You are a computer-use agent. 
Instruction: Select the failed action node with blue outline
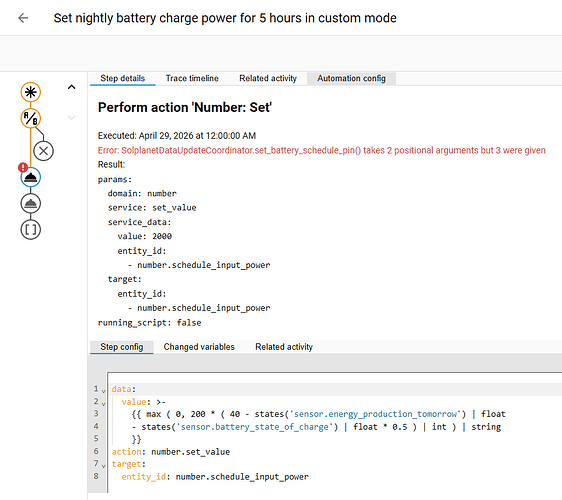30,177
